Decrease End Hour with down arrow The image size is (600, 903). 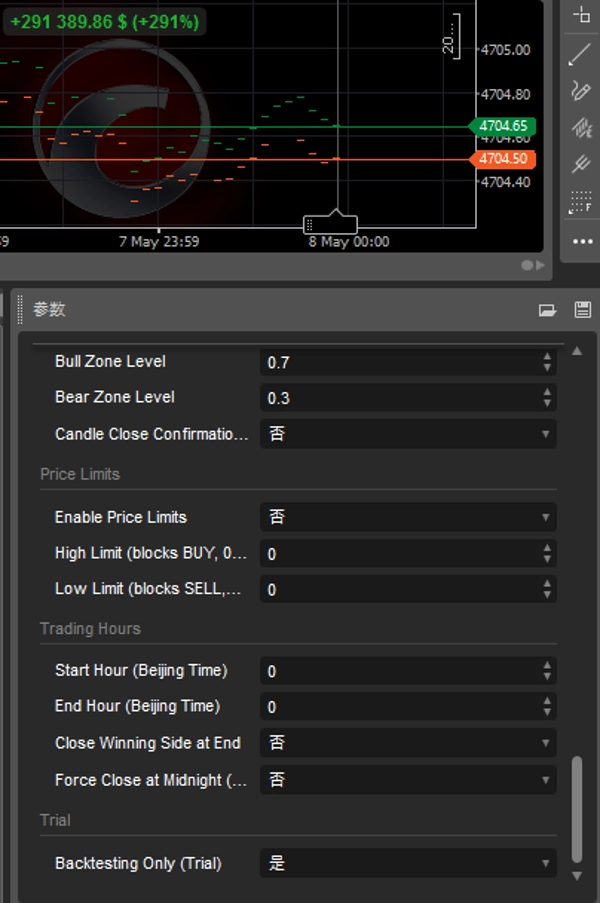point(547,712)
